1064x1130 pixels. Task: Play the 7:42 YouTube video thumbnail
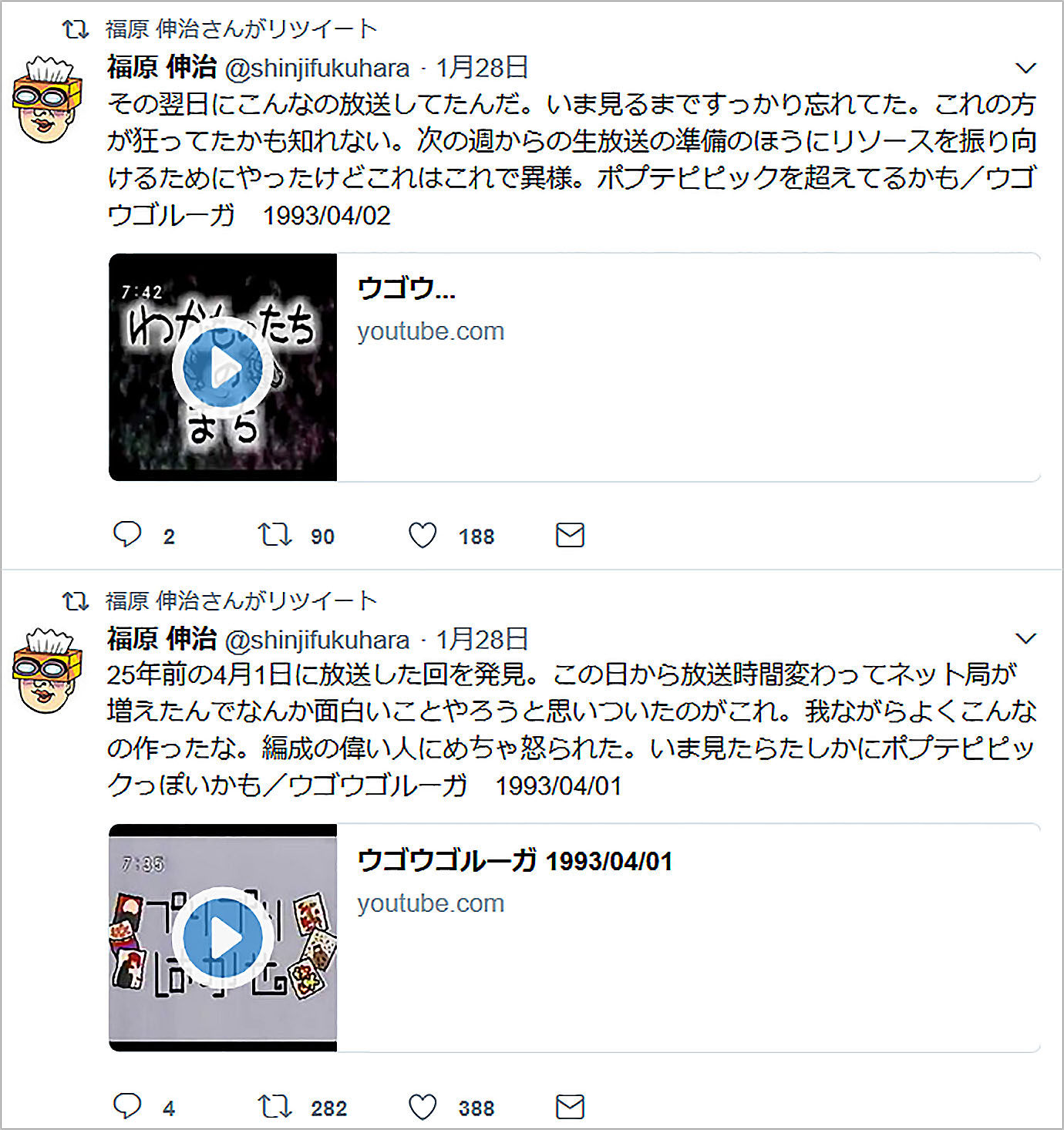(x=223, y=367)
